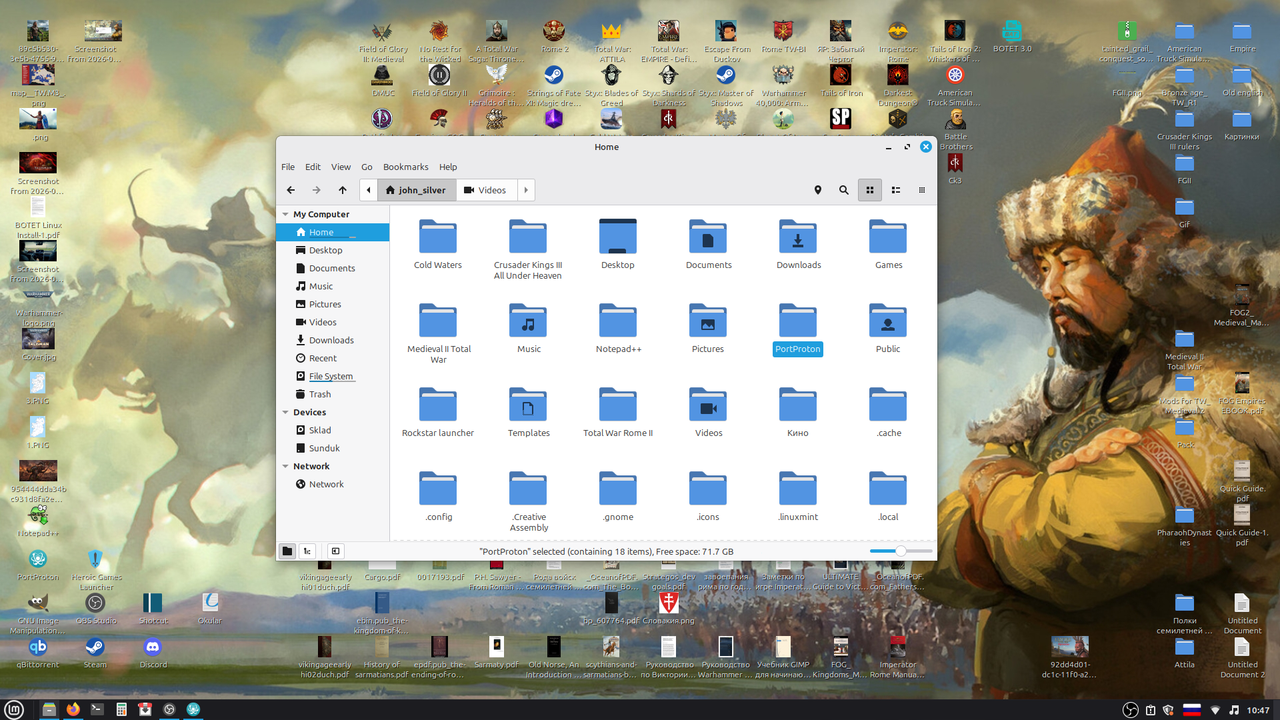
Task: Show treeview in sidebar
Action: pyautogui.click(x=308, y=551)
